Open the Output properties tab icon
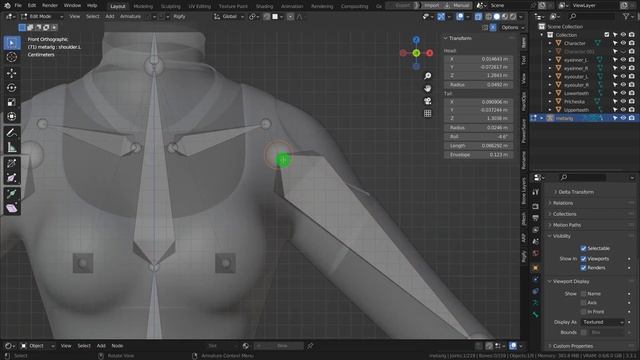The height and width of the screenshot is (360, 640). point(536,218)
